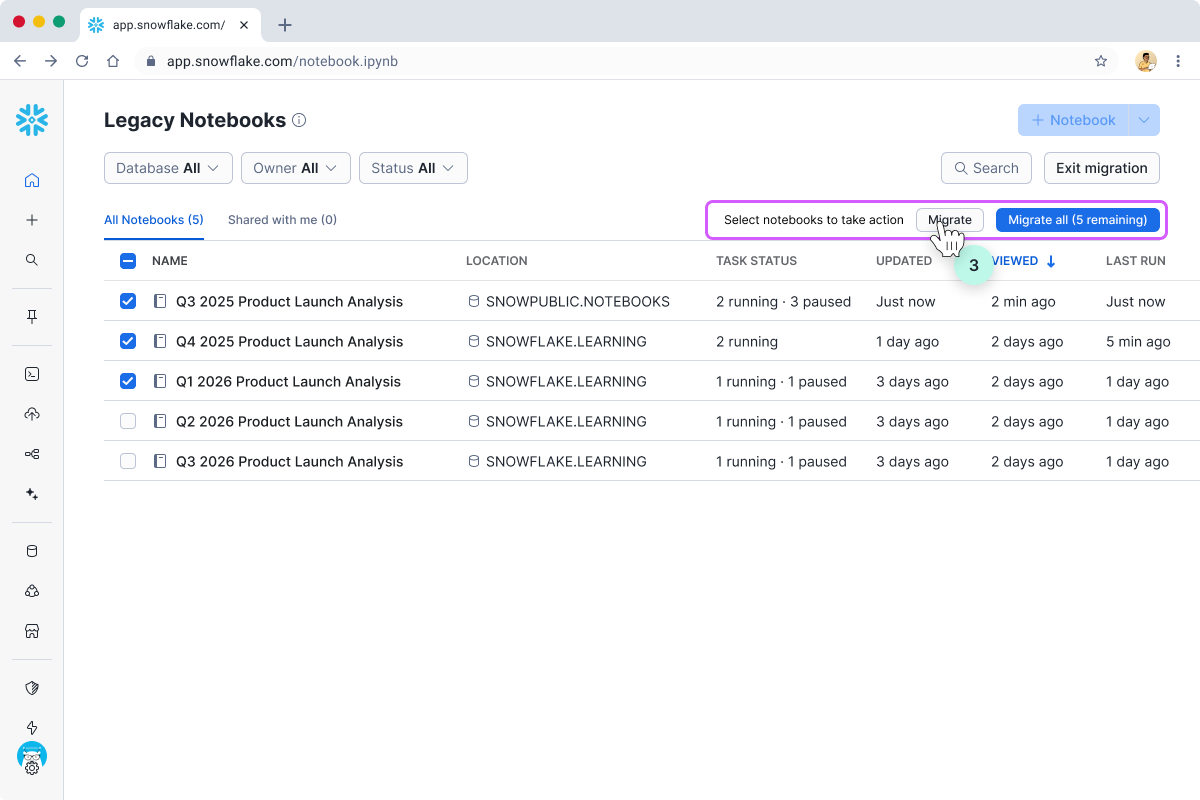Open the Home icon in sidebar

coord(32,181)
